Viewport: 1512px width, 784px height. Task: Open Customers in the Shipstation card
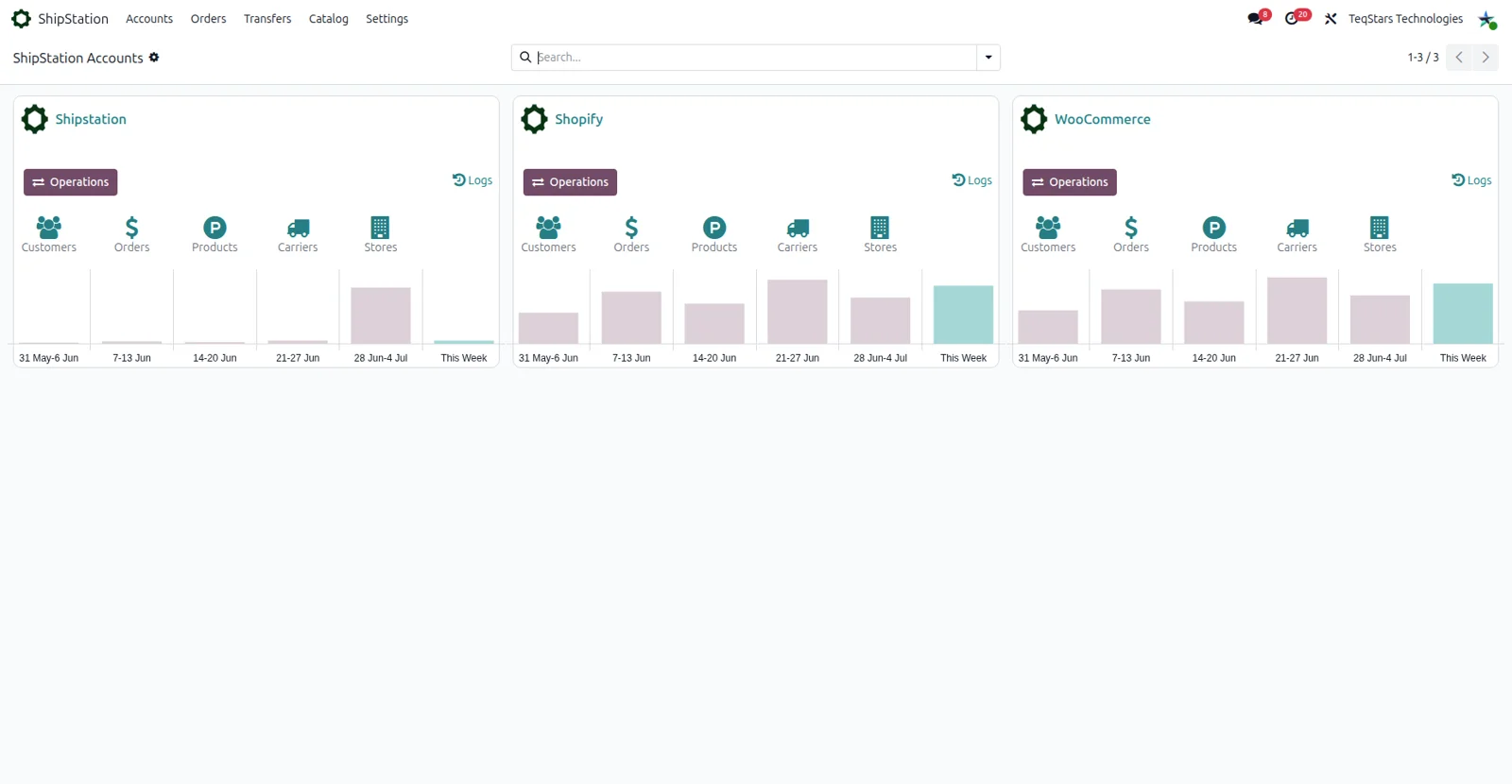tap(49, 234)
